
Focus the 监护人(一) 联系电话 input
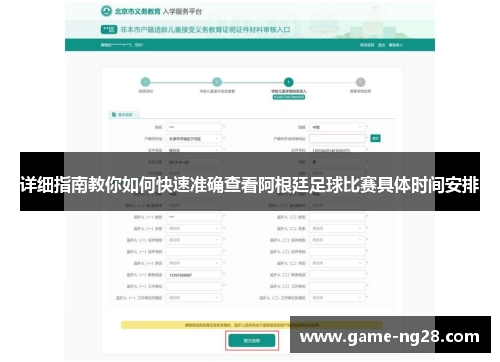[194, 275]
